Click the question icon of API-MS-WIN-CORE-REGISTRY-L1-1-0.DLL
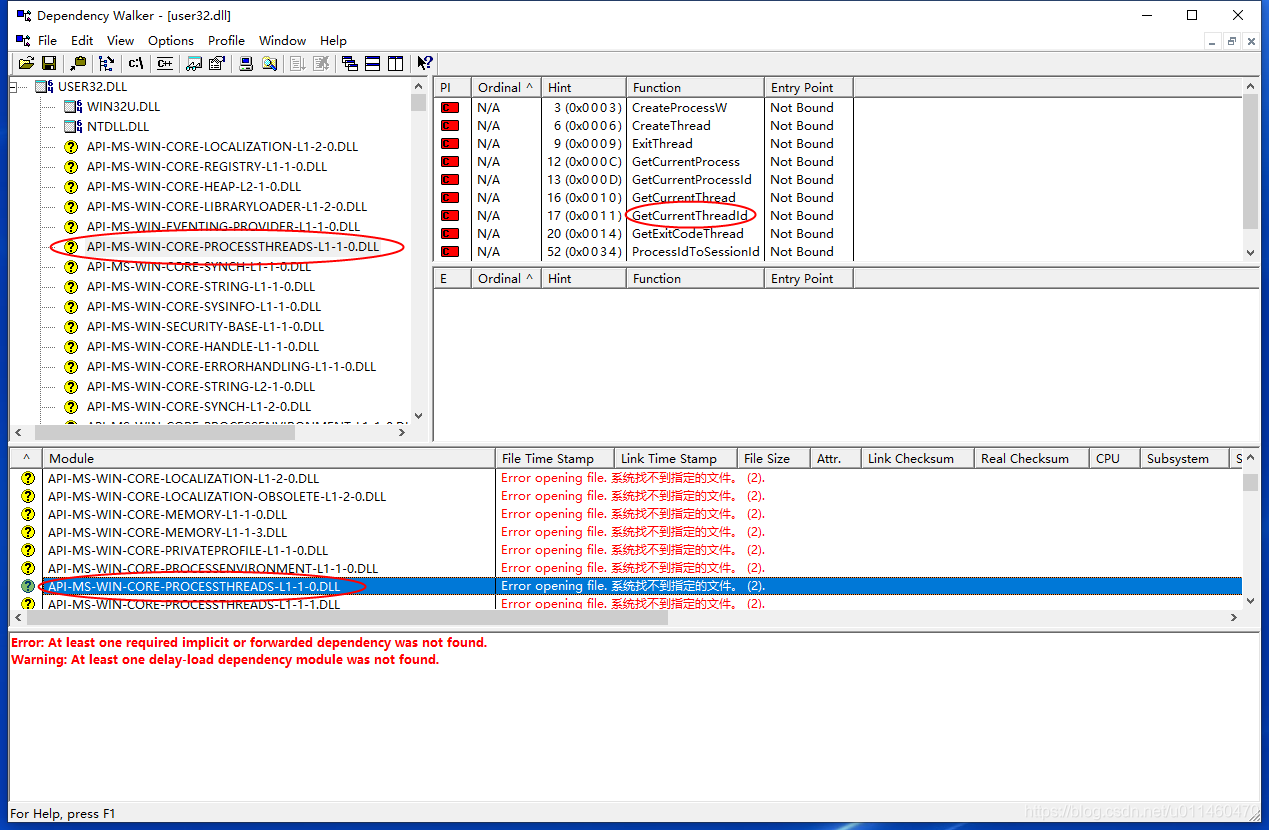The width and height of the screenshot is (1269, 830). click(71, 167)
